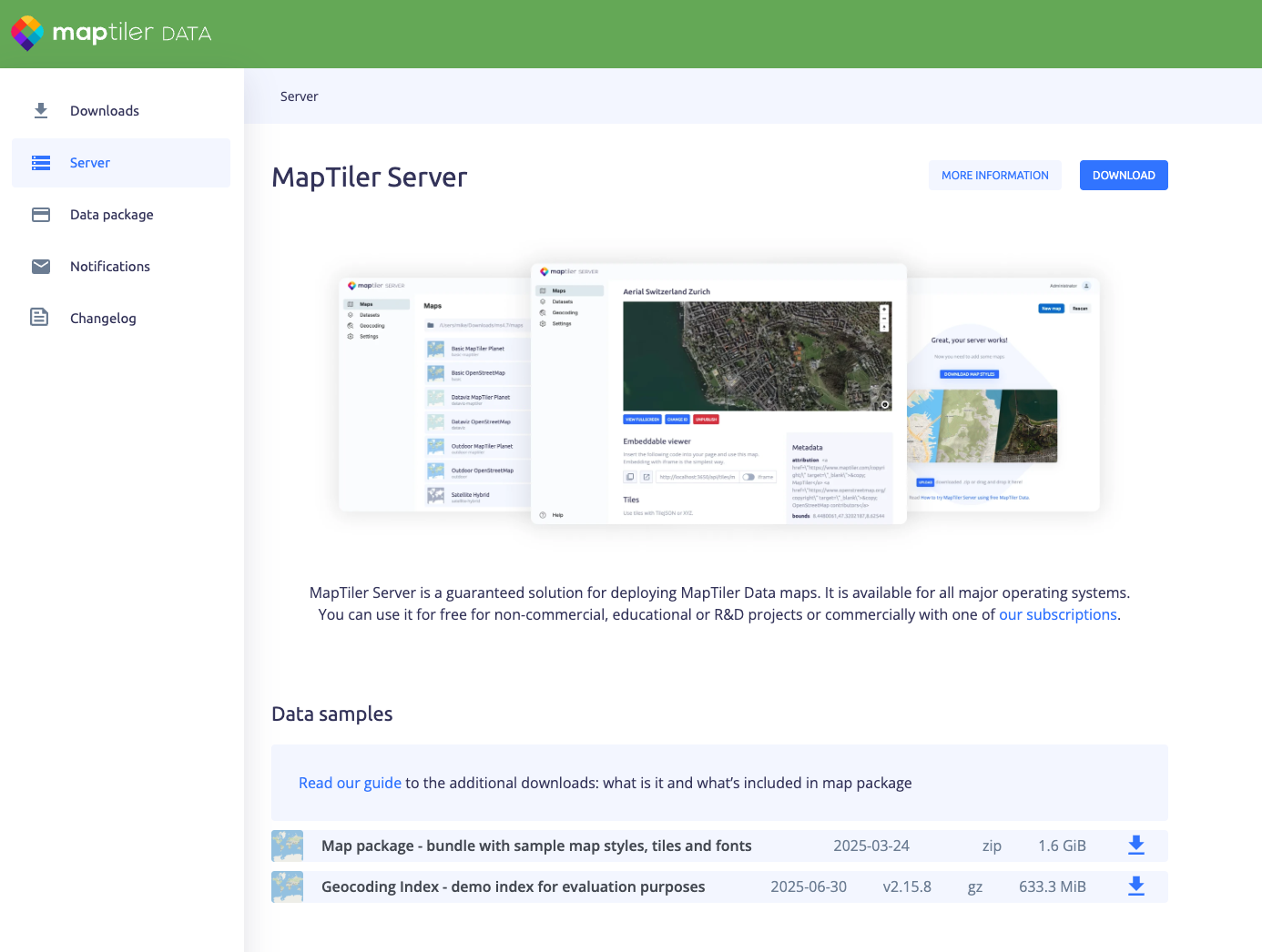Click the 'Server' breadcrumb text
1262x952 pixels.
(300, 96)
